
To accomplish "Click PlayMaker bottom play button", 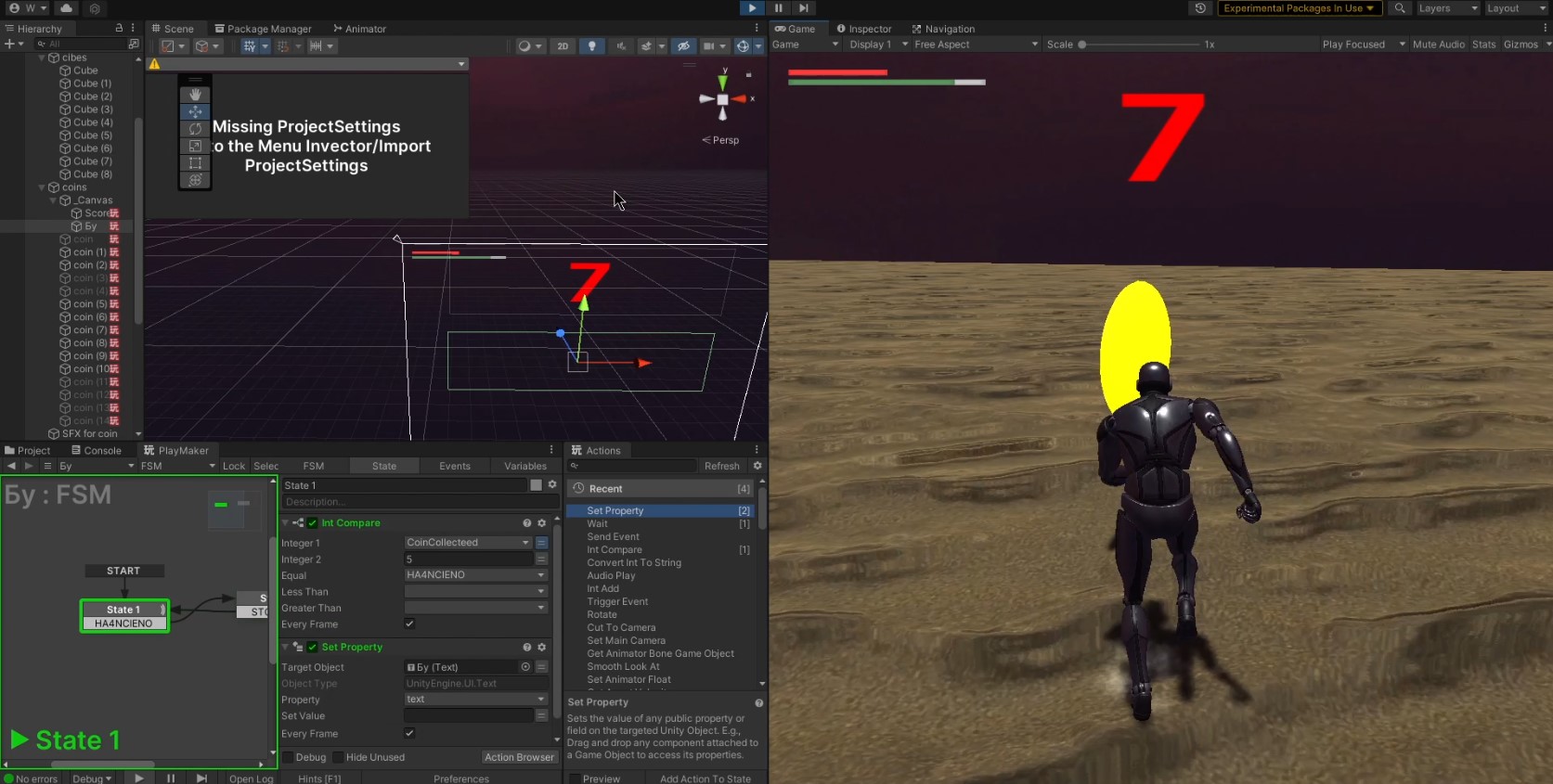I will 138,778.
